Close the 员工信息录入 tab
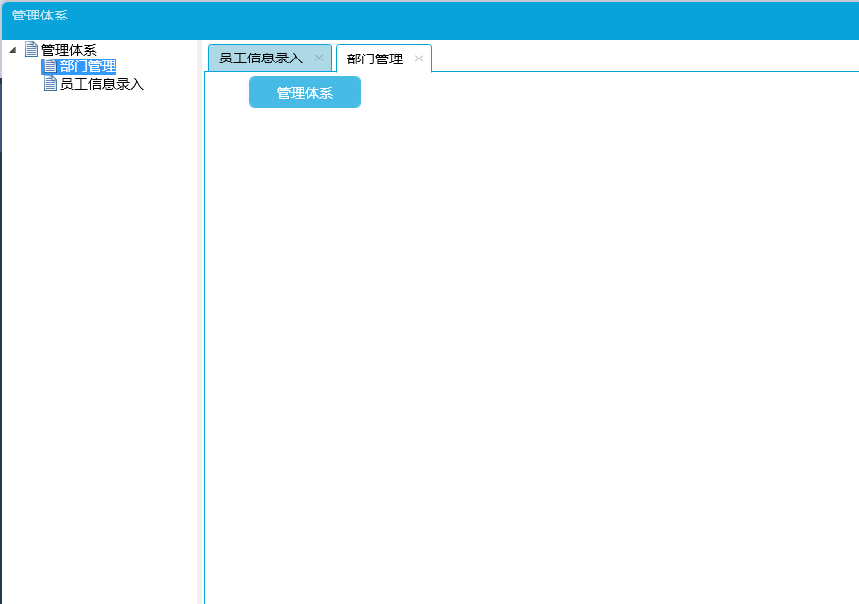The image size is (859, 604). point(319,58)
